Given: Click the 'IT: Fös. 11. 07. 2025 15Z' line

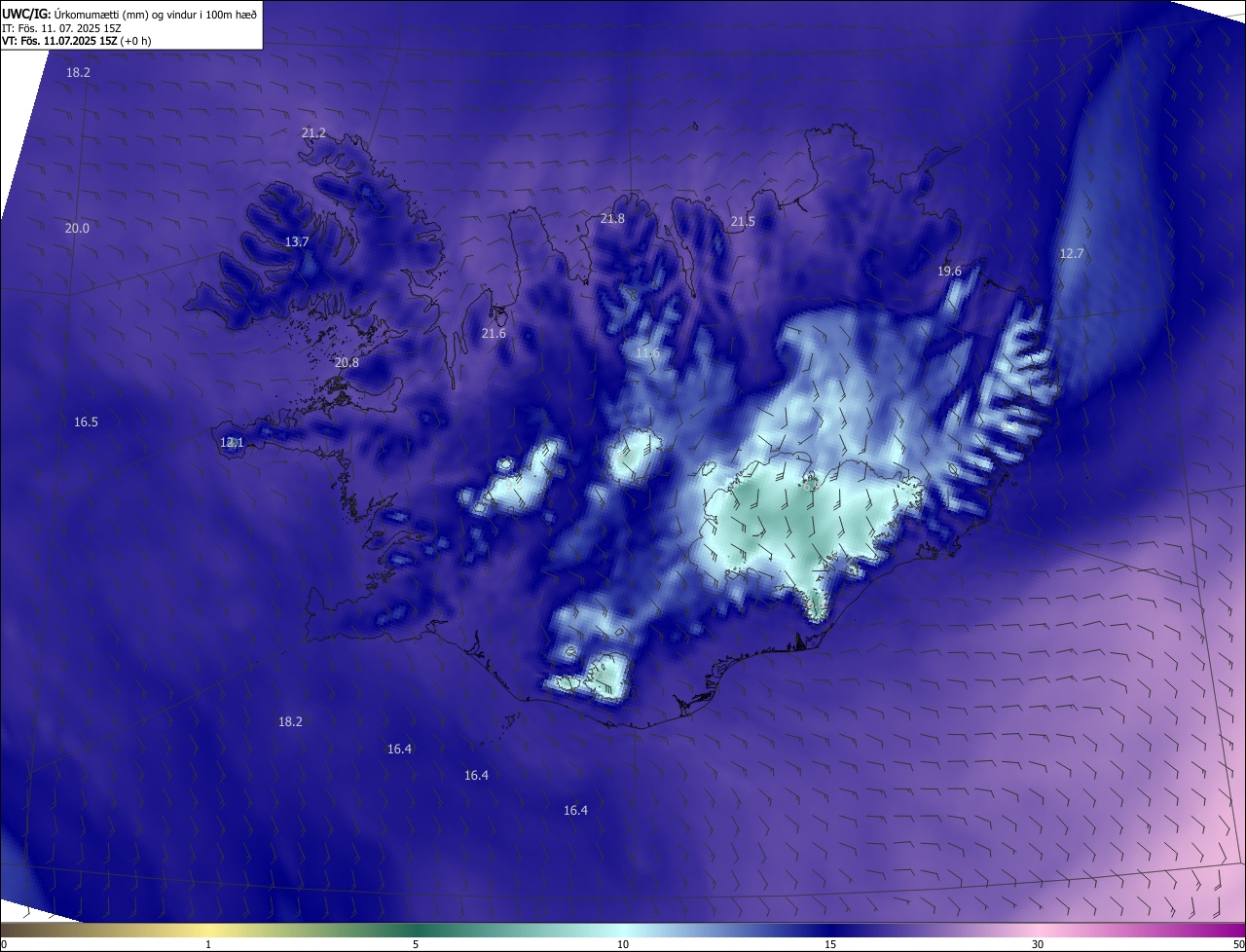Looking at the screenshot, I should (x=60, y=28).
